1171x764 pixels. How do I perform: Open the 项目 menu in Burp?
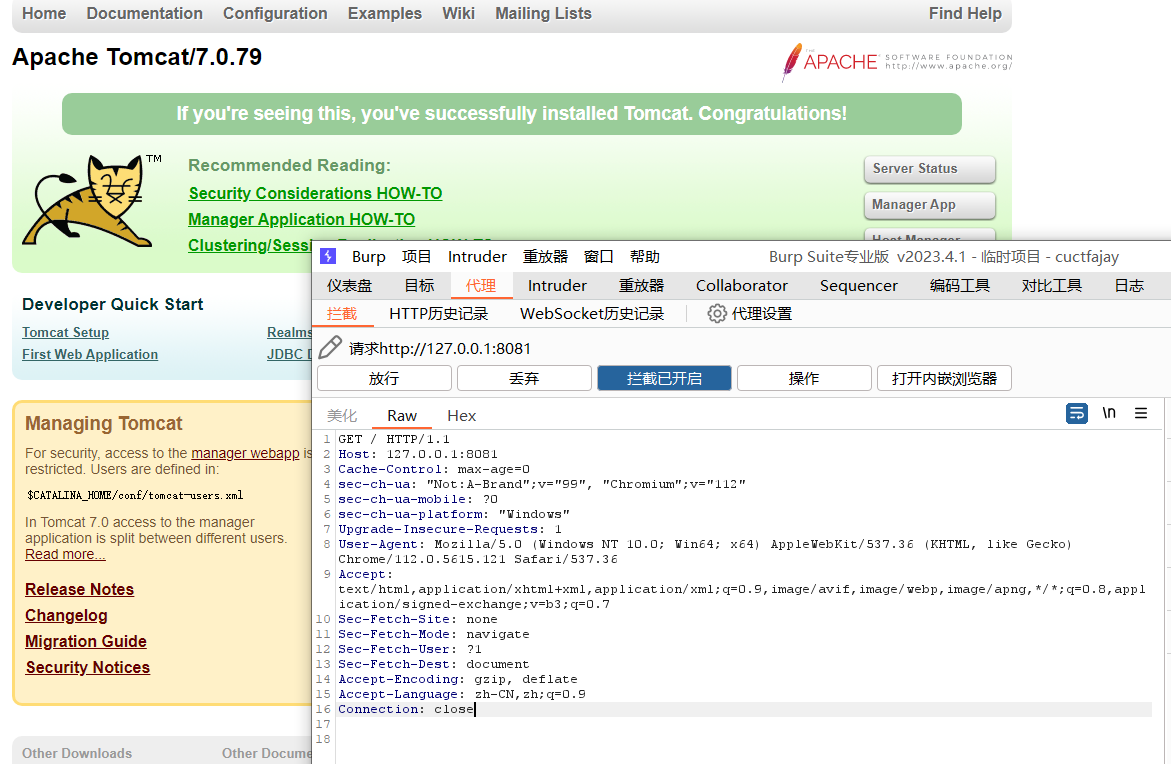(x=417, y=257)
